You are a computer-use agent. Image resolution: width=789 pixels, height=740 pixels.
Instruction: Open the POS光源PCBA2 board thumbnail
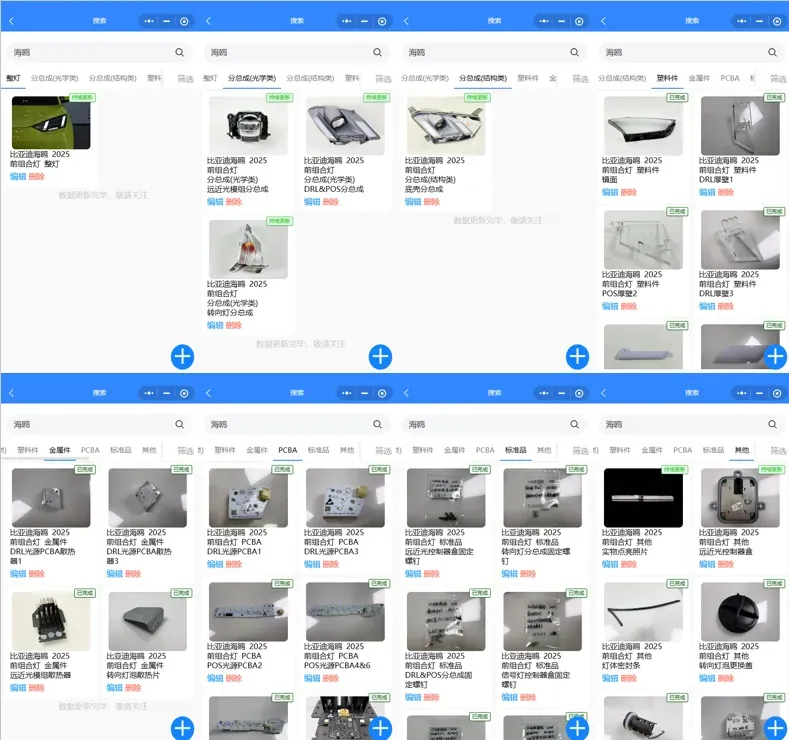click(x=248, y=612)
